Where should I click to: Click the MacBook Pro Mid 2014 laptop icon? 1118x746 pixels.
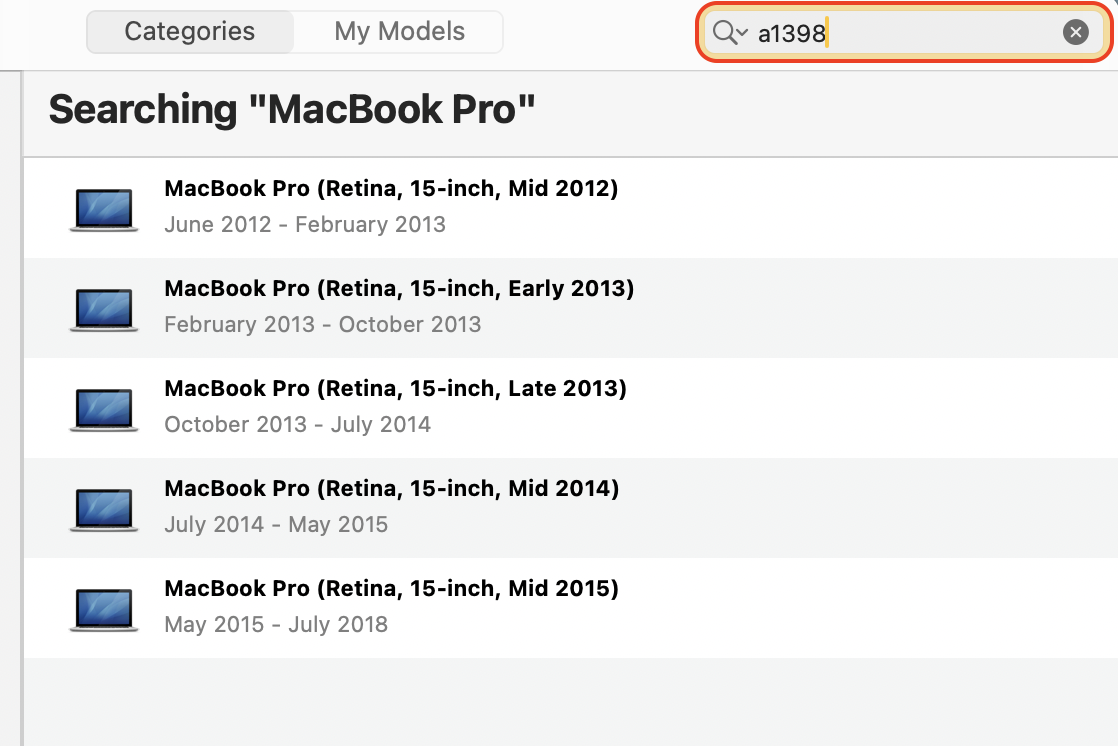click(103, 507)
